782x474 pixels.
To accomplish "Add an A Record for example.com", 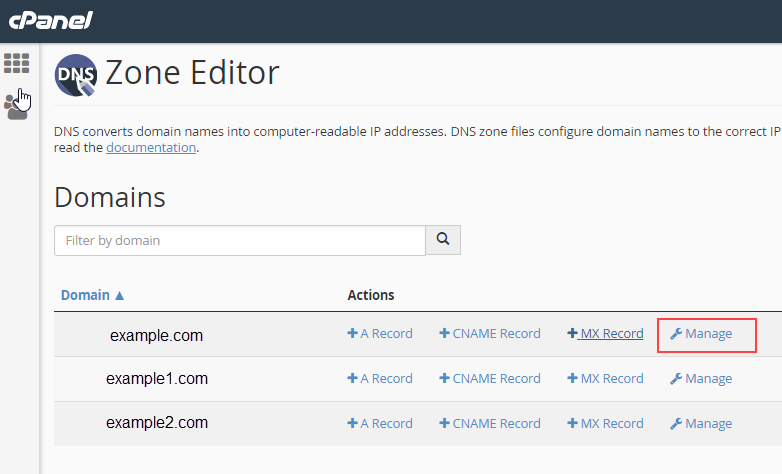I will coord(380,334).
